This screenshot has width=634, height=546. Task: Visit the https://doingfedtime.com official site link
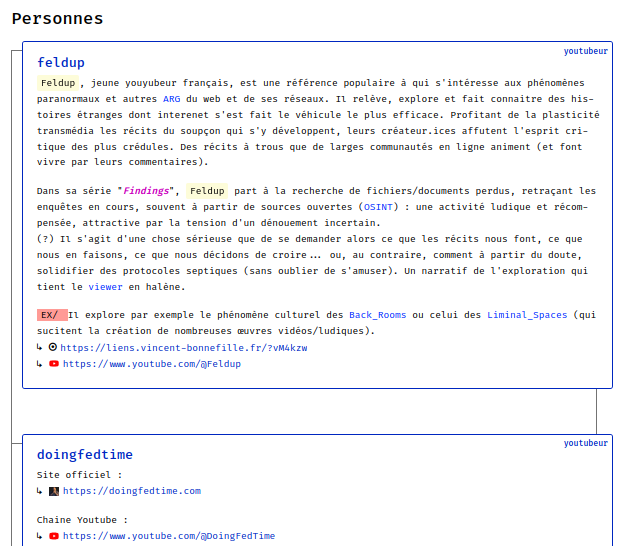132,491
